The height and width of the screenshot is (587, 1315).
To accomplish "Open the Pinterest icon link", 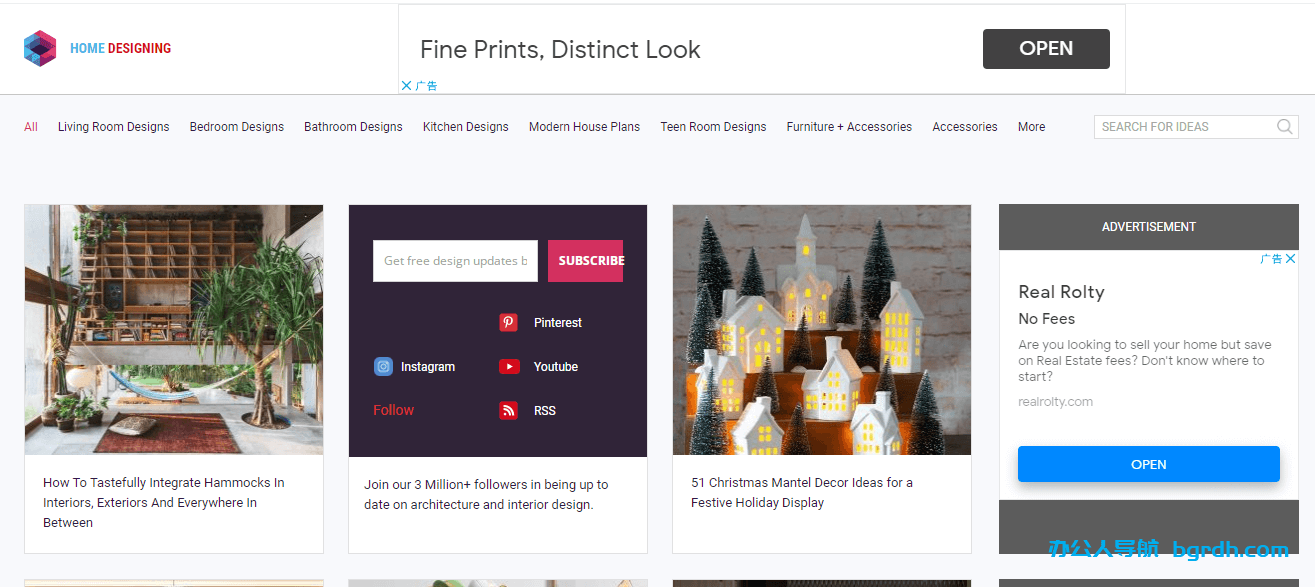I will point(509,322).
